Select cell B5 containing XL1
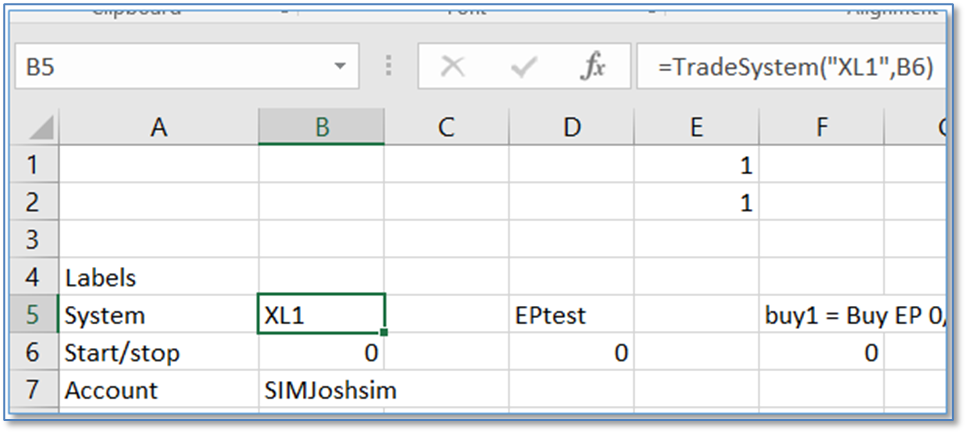Viewport: 967px width, 433px height. (x=321, y=315)
